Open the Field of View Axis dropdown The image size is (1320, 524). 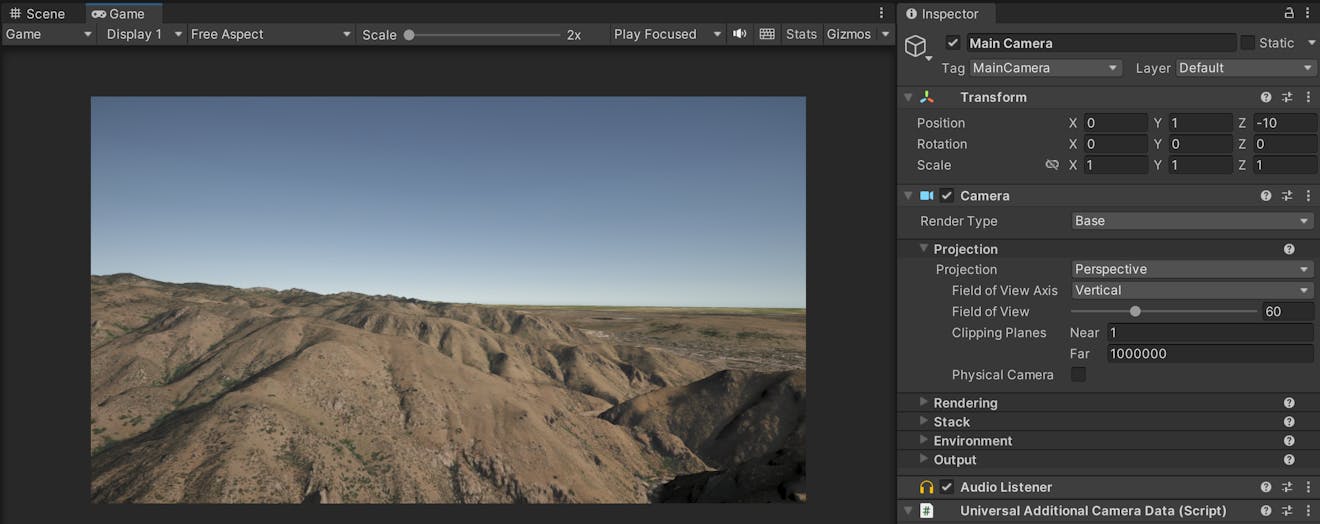coord(1191,290)
